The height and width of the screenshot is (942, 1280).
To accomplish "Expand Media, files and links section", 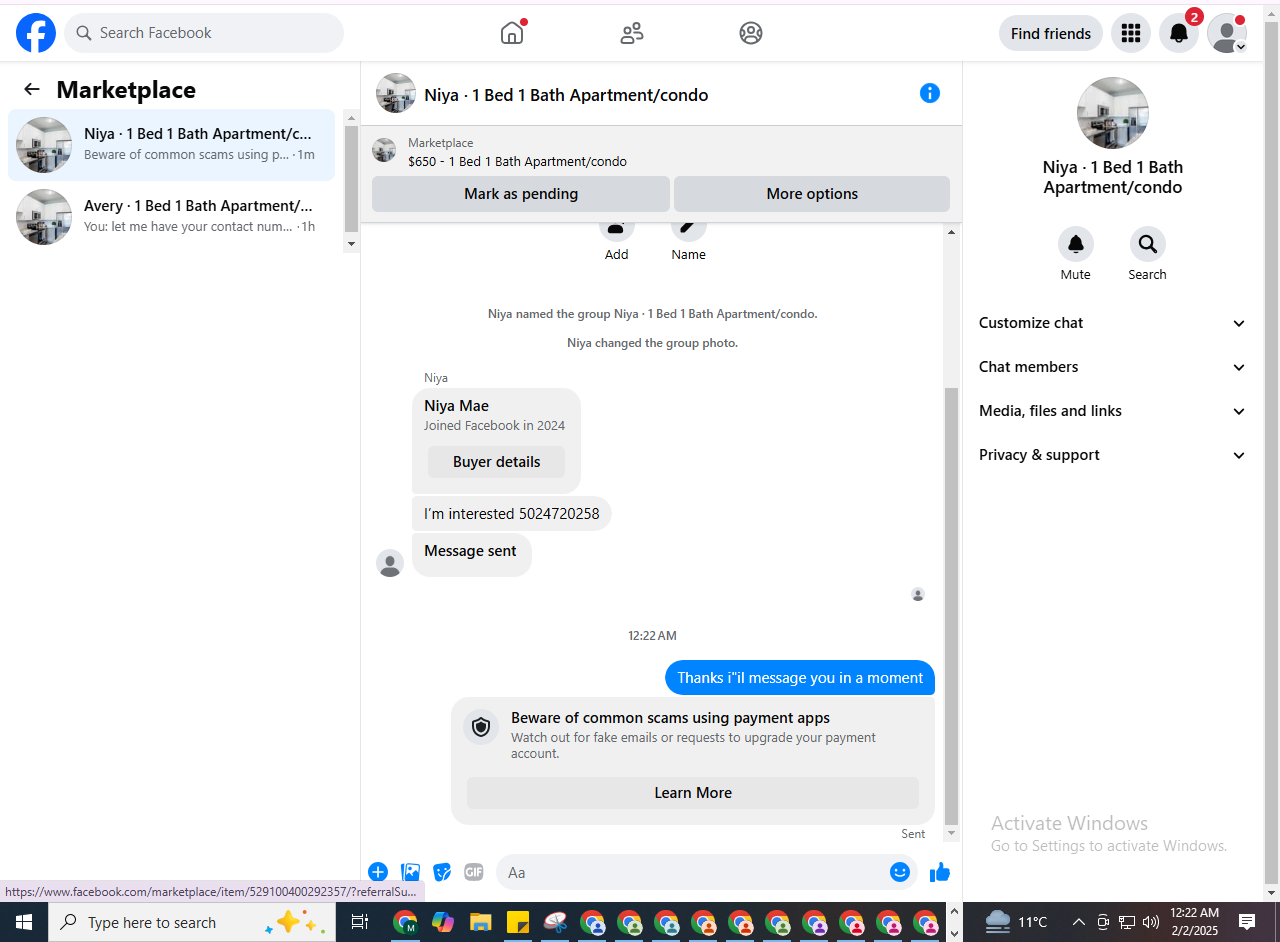I will pyautogui.click(x=1112, y=411).
